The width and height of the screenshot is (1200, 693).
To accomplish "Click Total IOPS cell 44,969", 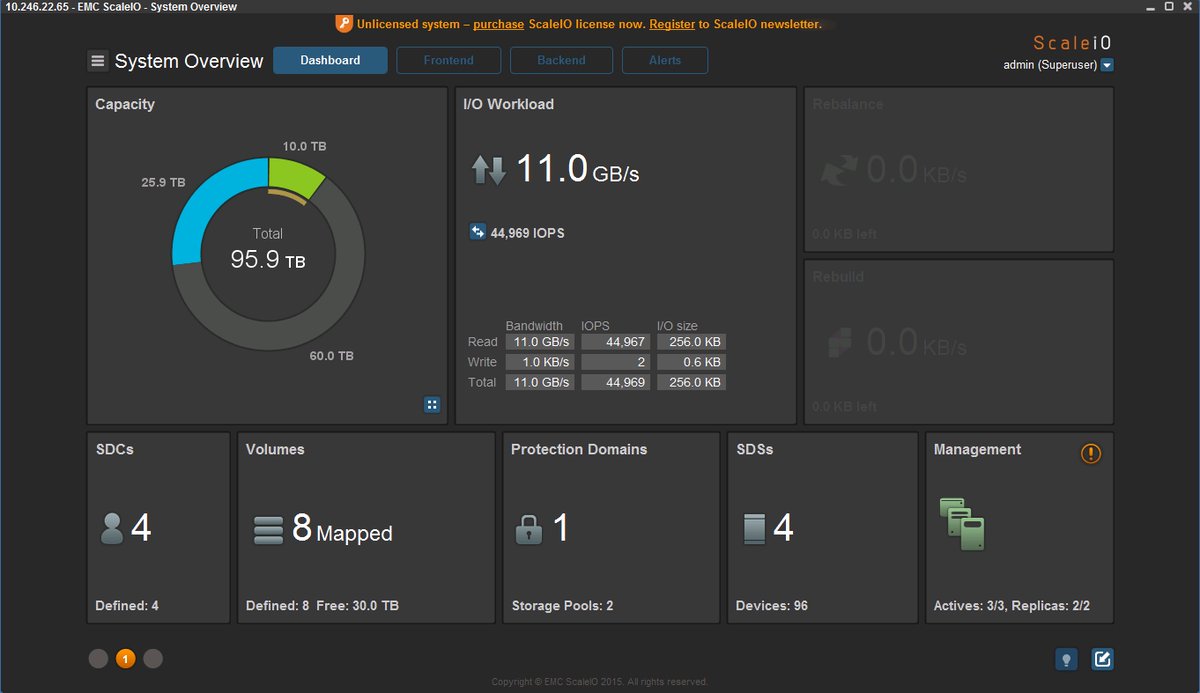I will pos(615,382).
